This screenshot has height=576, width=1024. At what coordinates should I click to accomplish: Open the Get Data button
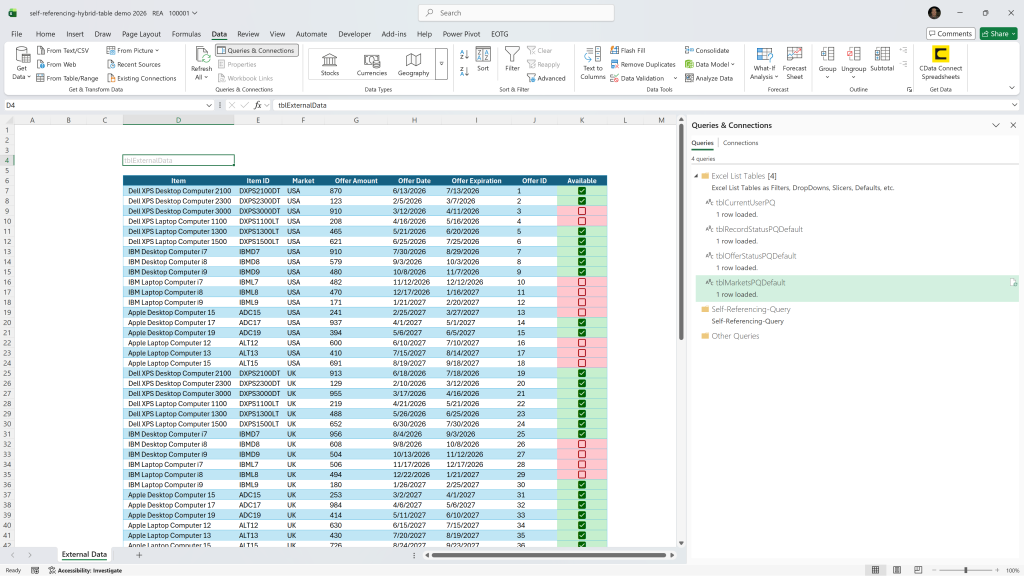coord(22,63)
